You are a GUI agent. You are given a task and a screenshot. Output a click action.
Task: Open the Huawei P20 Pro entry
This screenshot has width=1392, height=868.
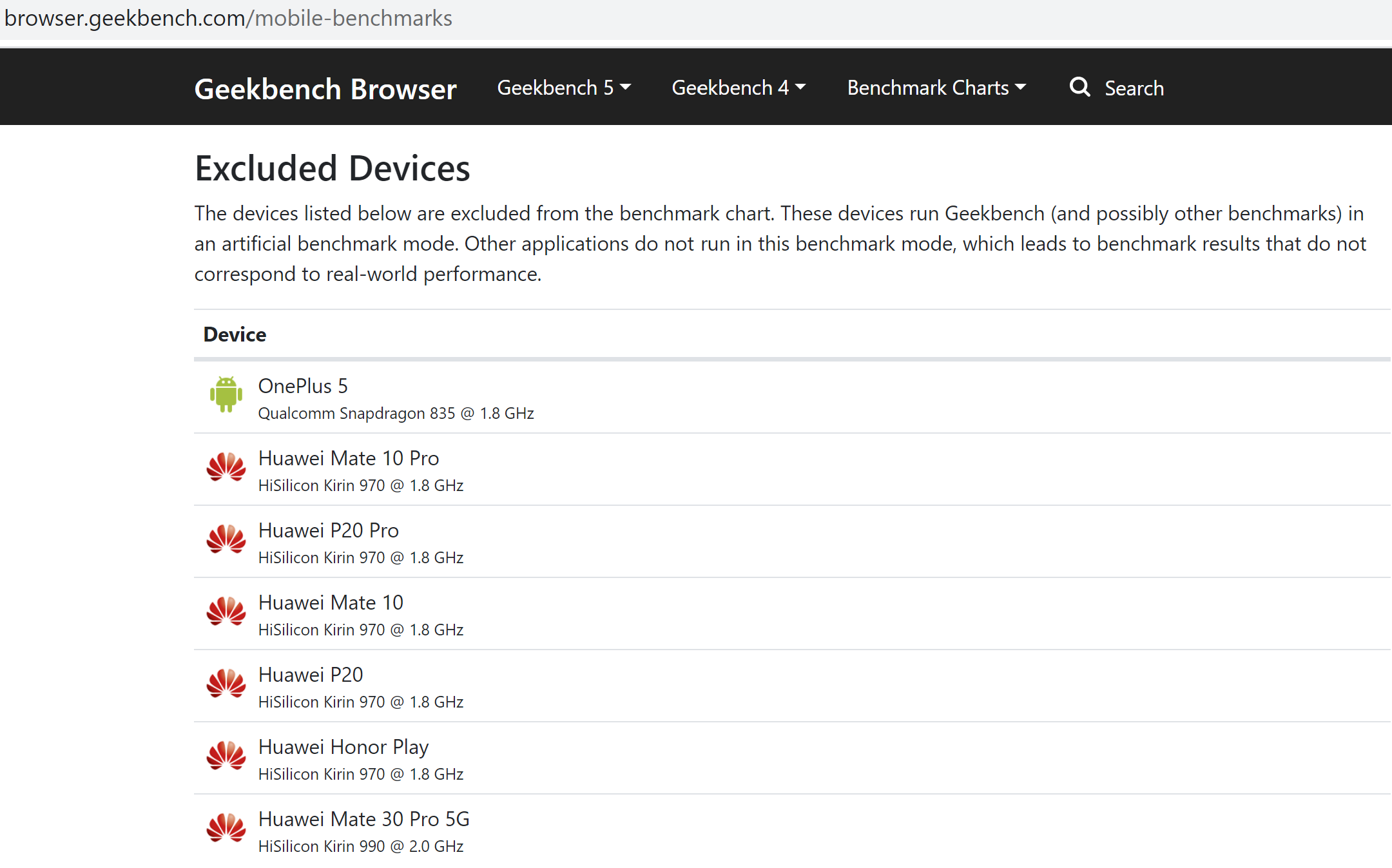click(329, 530)
